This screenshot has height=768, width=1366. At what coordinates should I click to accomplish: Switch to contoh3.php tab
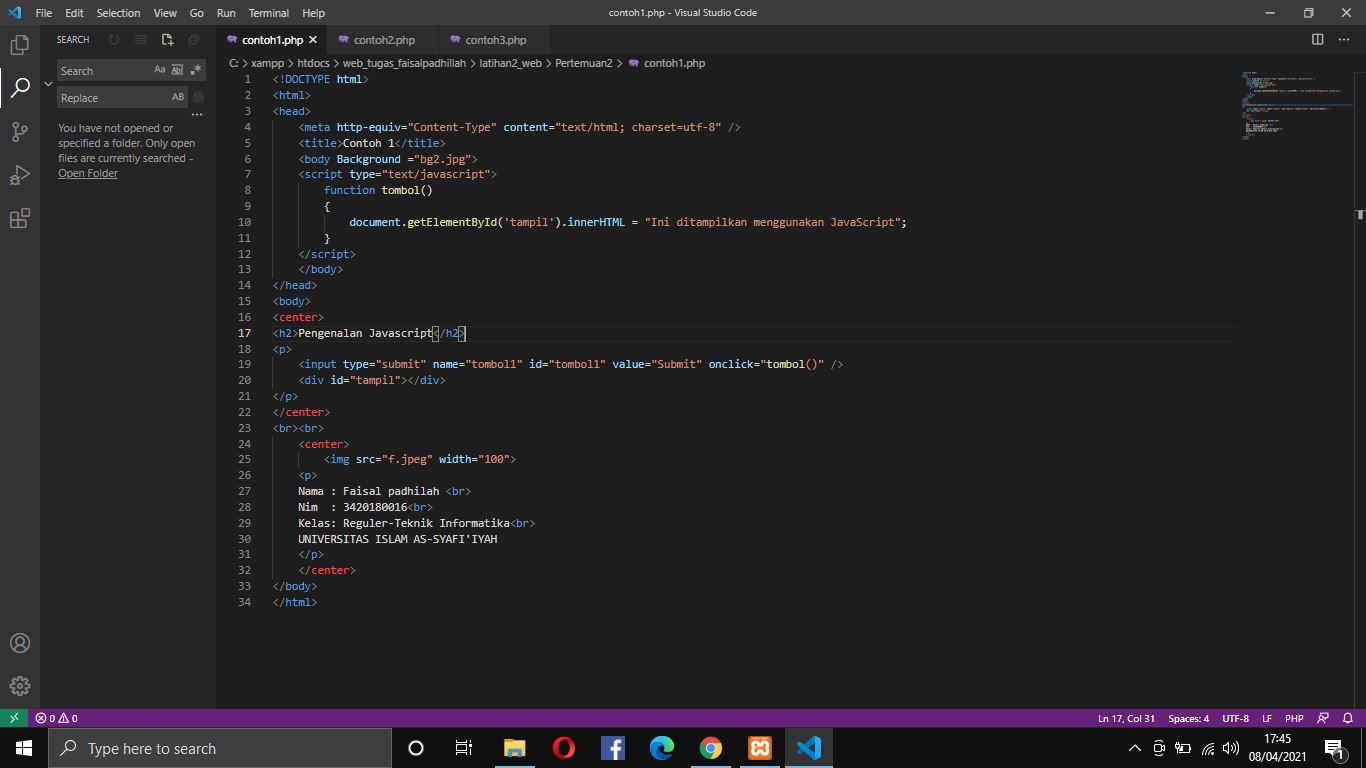(x=496, y=40)
